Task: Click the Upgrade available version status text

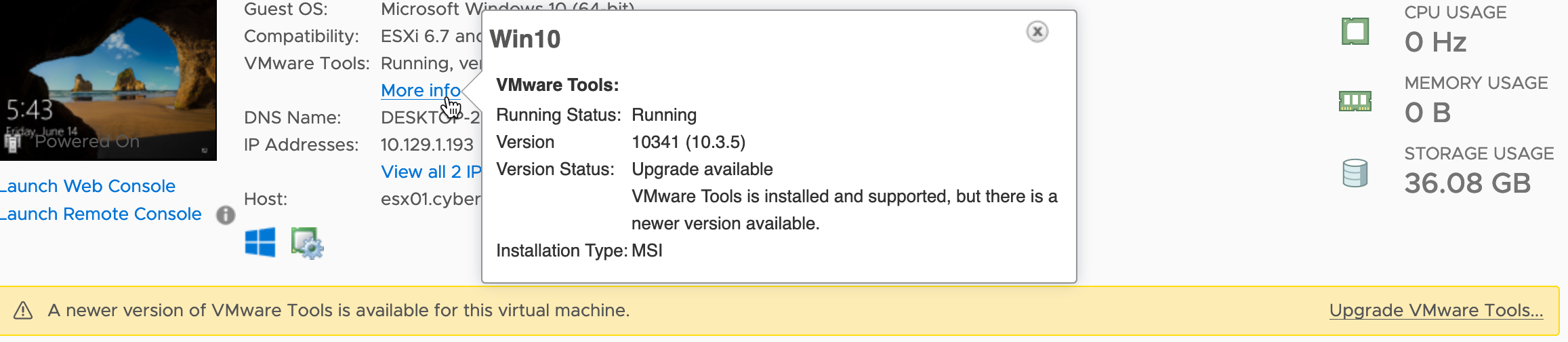Action: pyautogui.click(x=702, y=169)
